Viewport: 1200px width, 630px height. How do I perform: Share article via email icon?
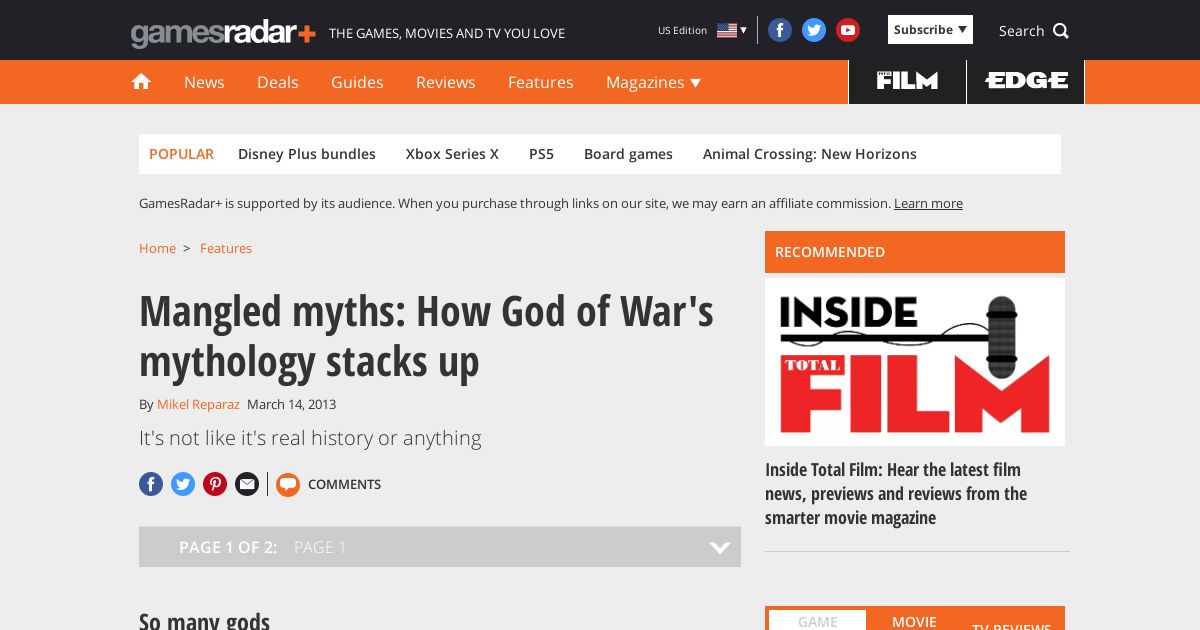coord(247,484)
